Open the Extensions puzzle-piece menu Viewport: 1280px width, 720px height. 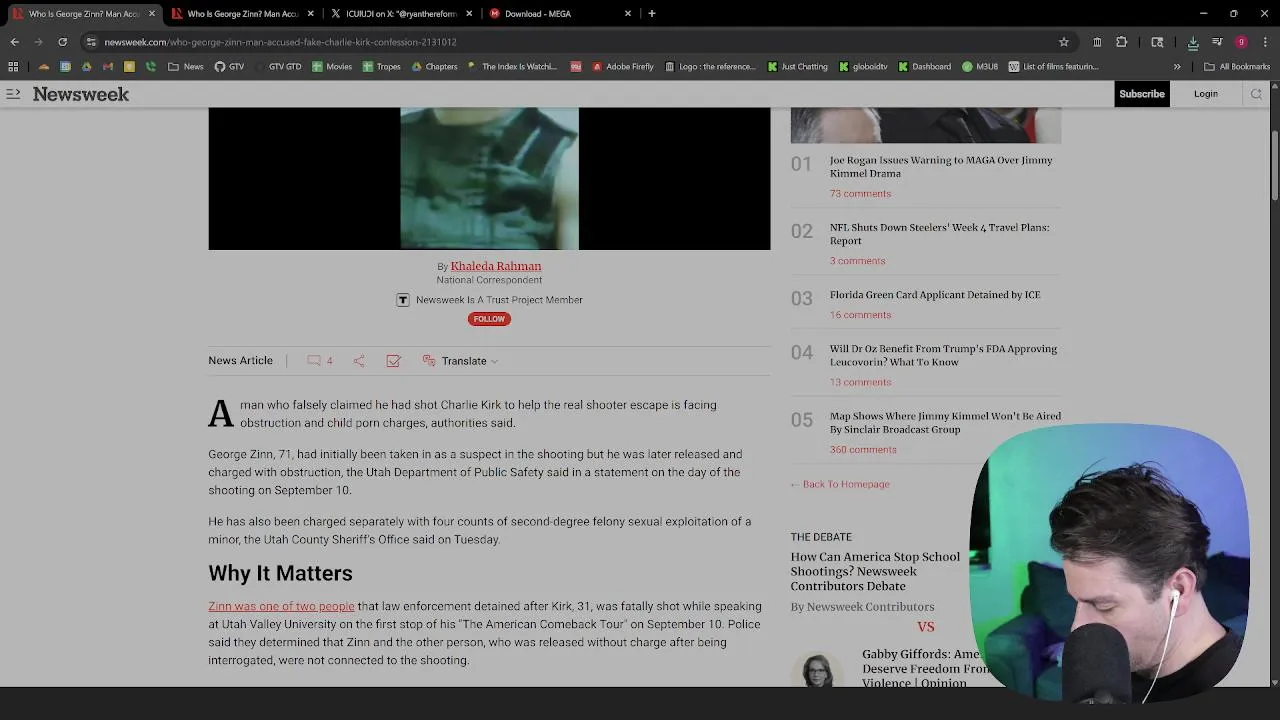(x=1121, y=42)
